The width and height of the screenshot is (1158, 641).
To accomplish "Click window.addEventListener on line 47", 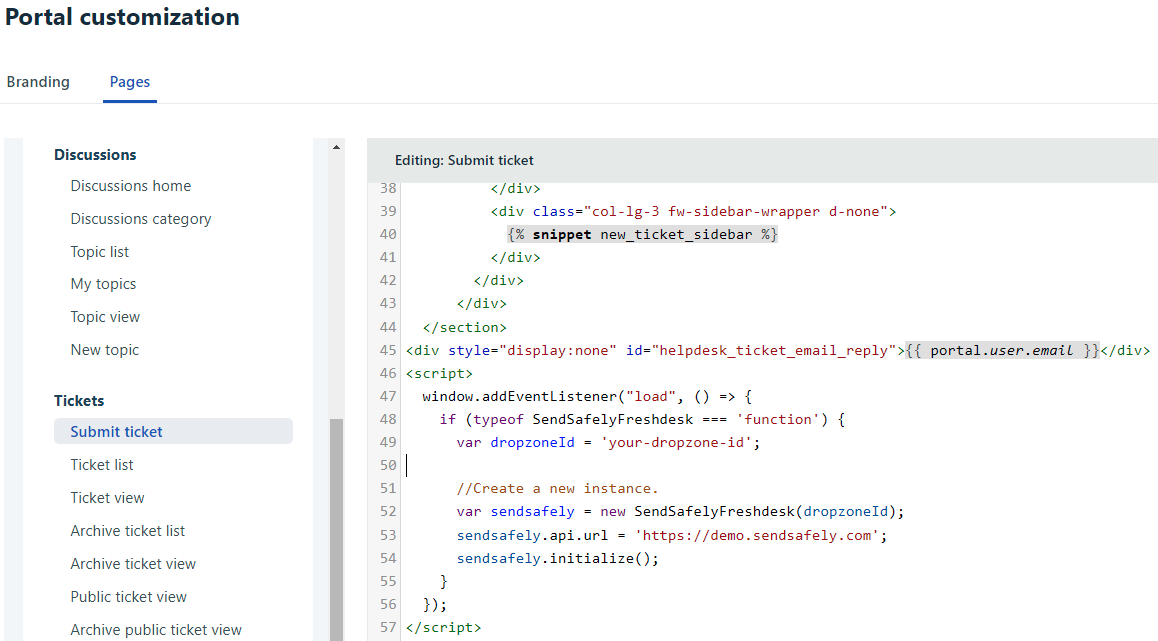I will (x=519, y=397).
